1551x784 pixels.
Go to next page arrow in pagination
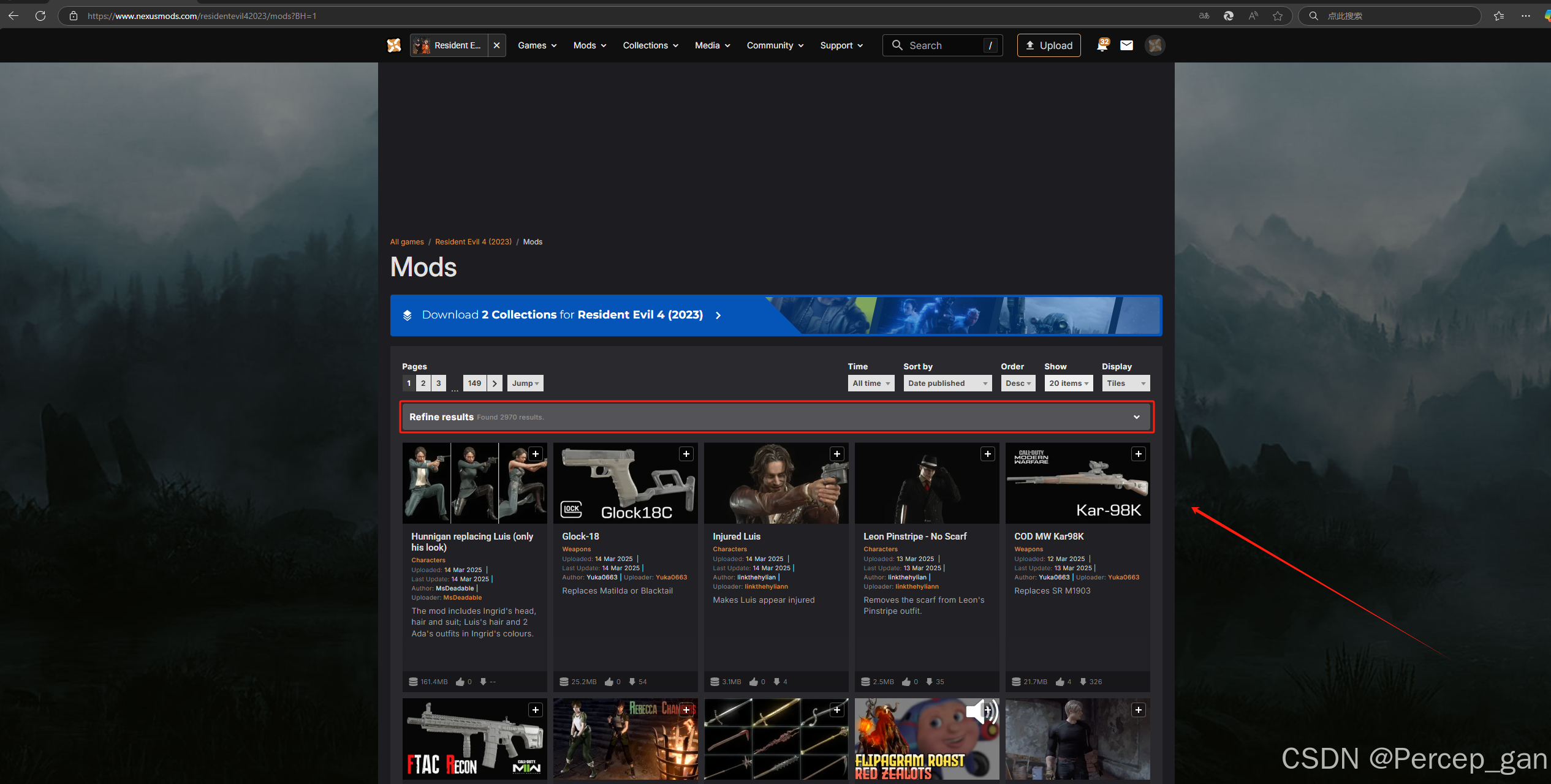[495, 383]
